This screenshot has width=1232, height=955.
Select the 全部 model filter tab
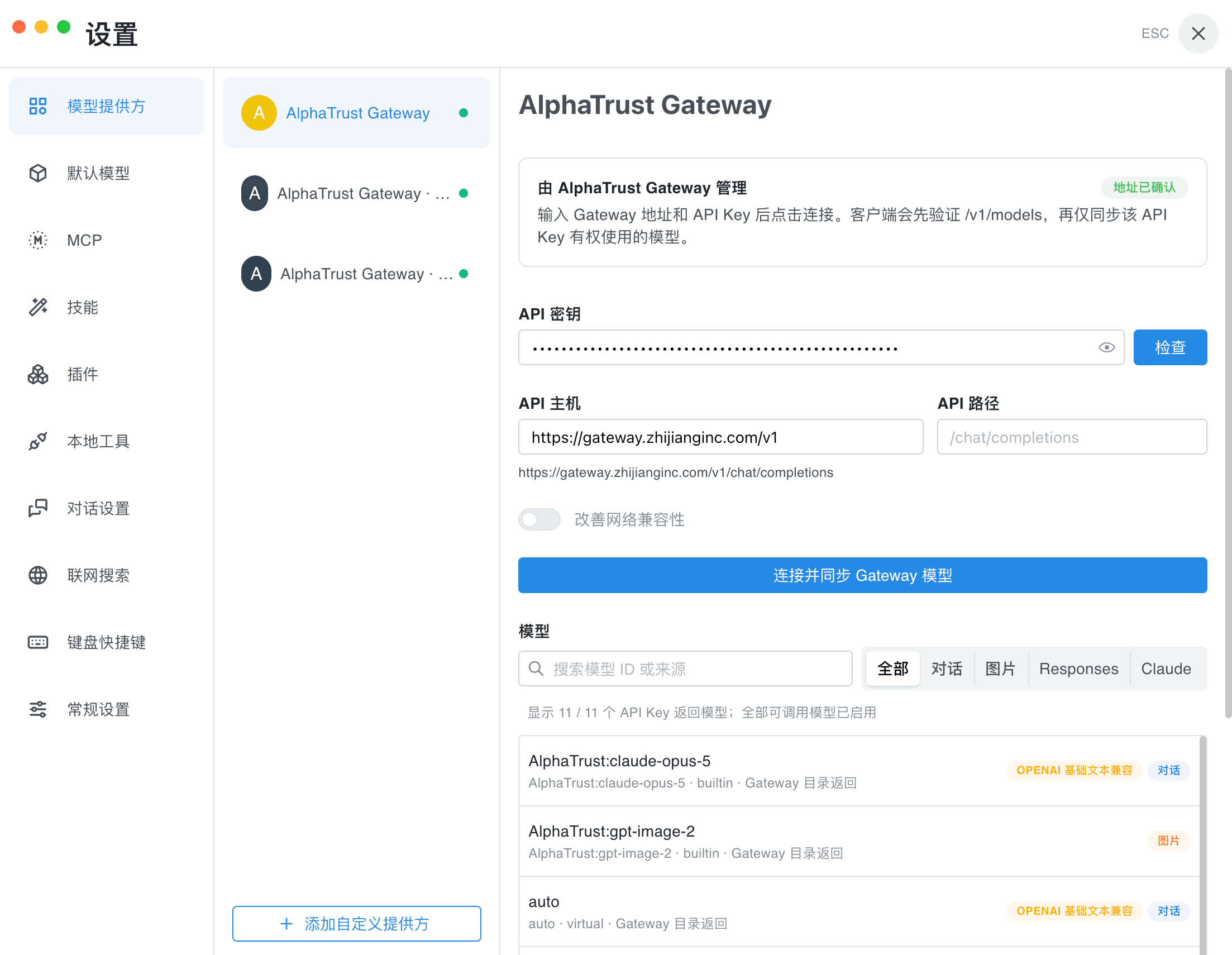[892, 669]
